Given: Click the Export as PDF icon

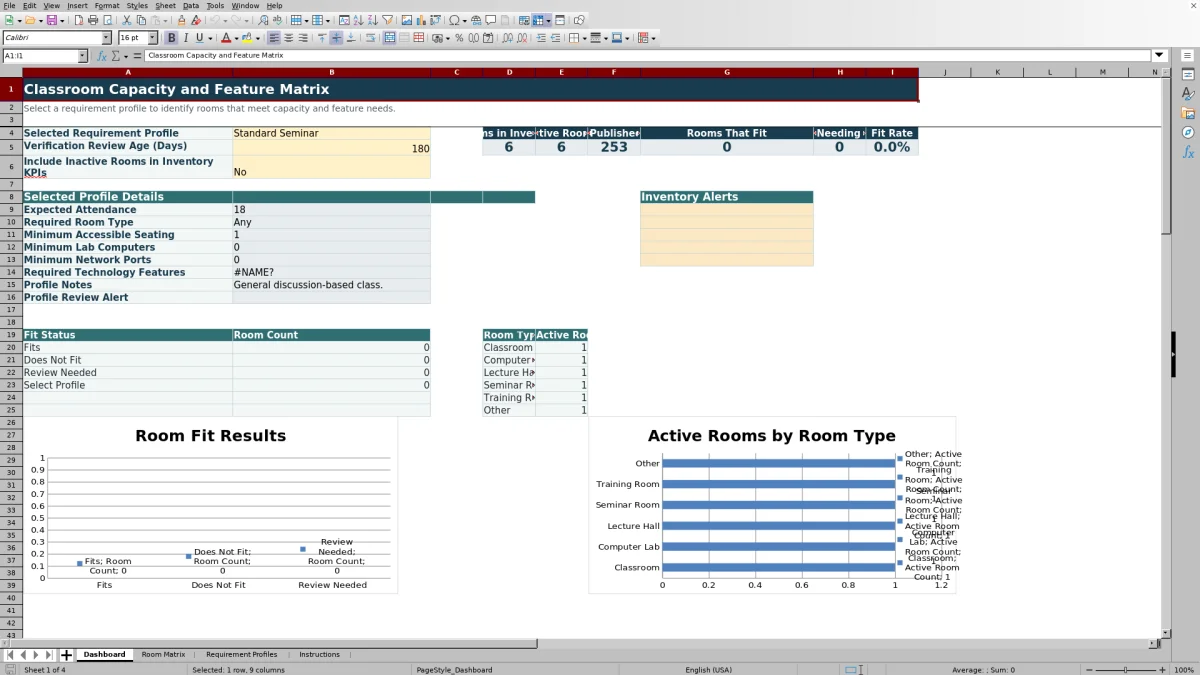Looking at the screenshot, I should (x=78, y=20).
